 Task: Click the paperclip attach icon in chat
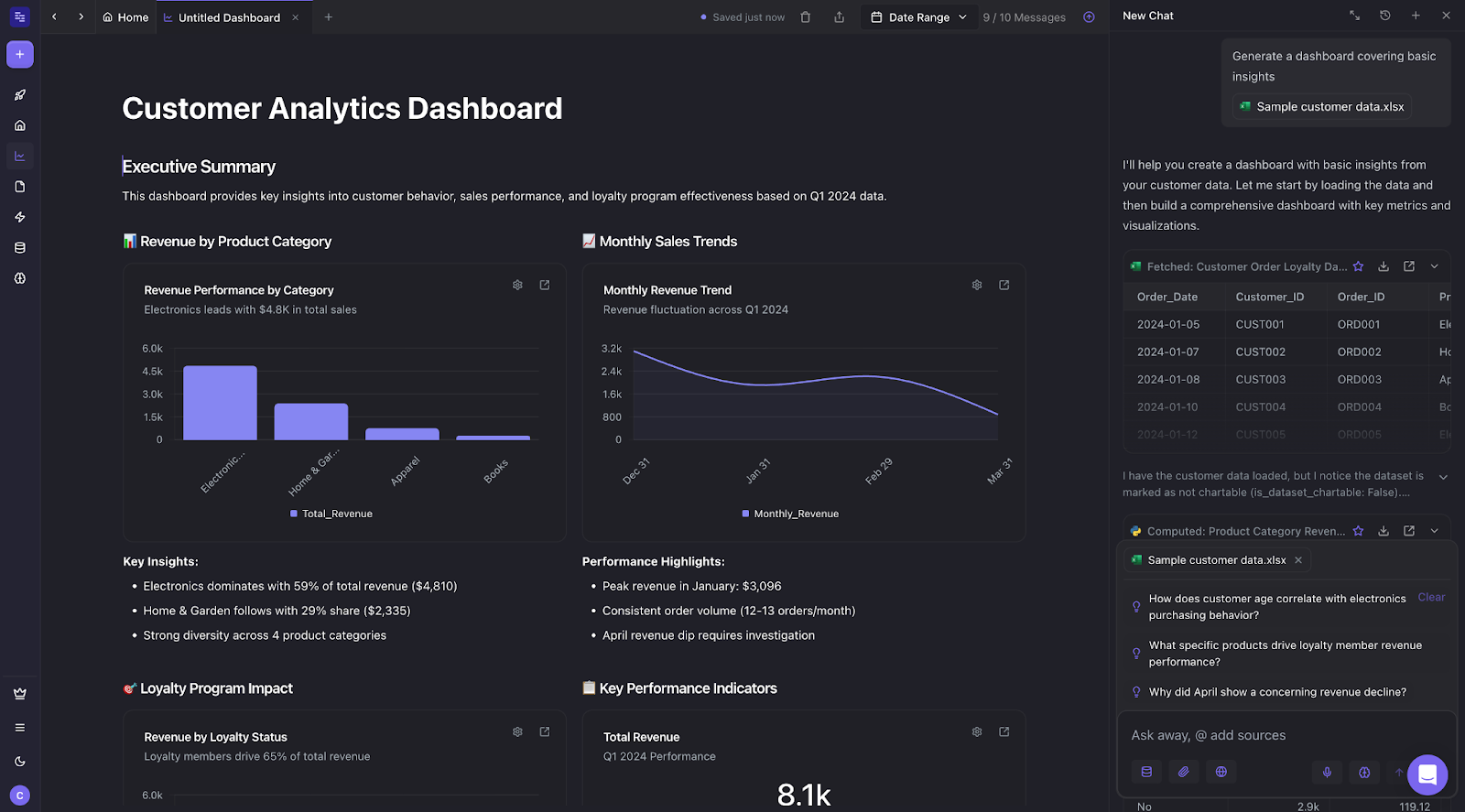pos(1184,772)
